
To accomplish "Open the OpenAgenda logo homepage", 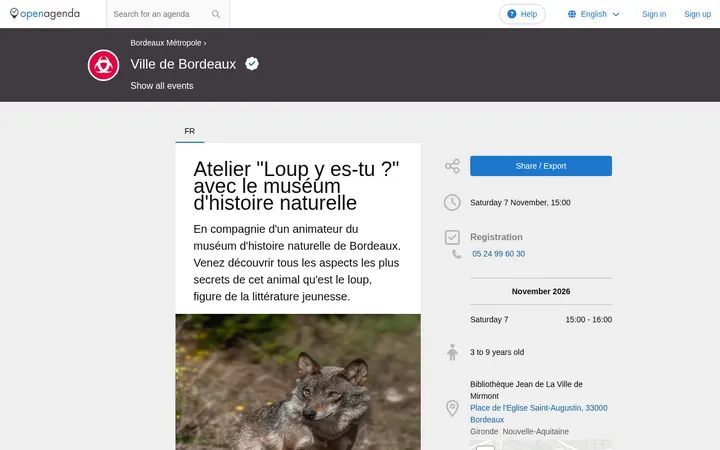I will point(45,14).
